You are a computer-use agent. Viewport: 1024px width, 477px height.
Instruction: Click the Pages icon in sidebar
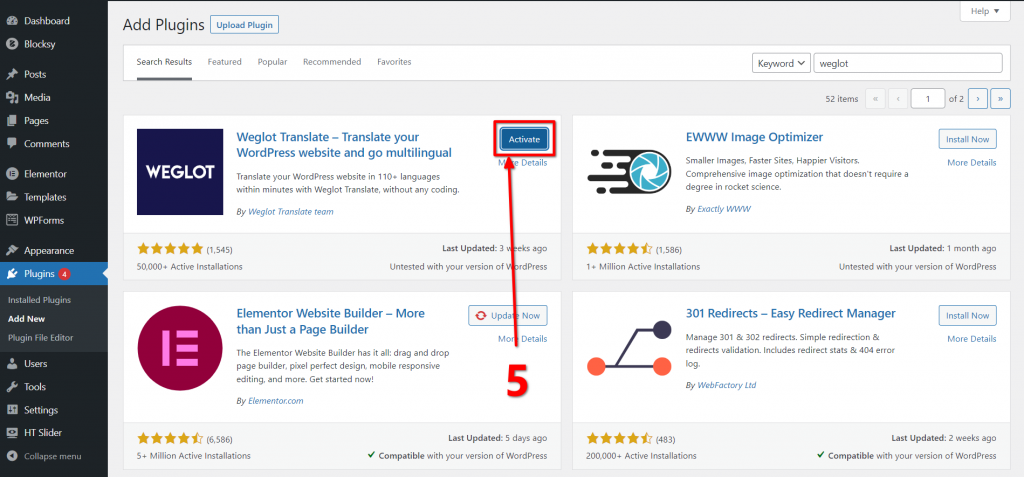pyautogui.click(x=12, y=121)
